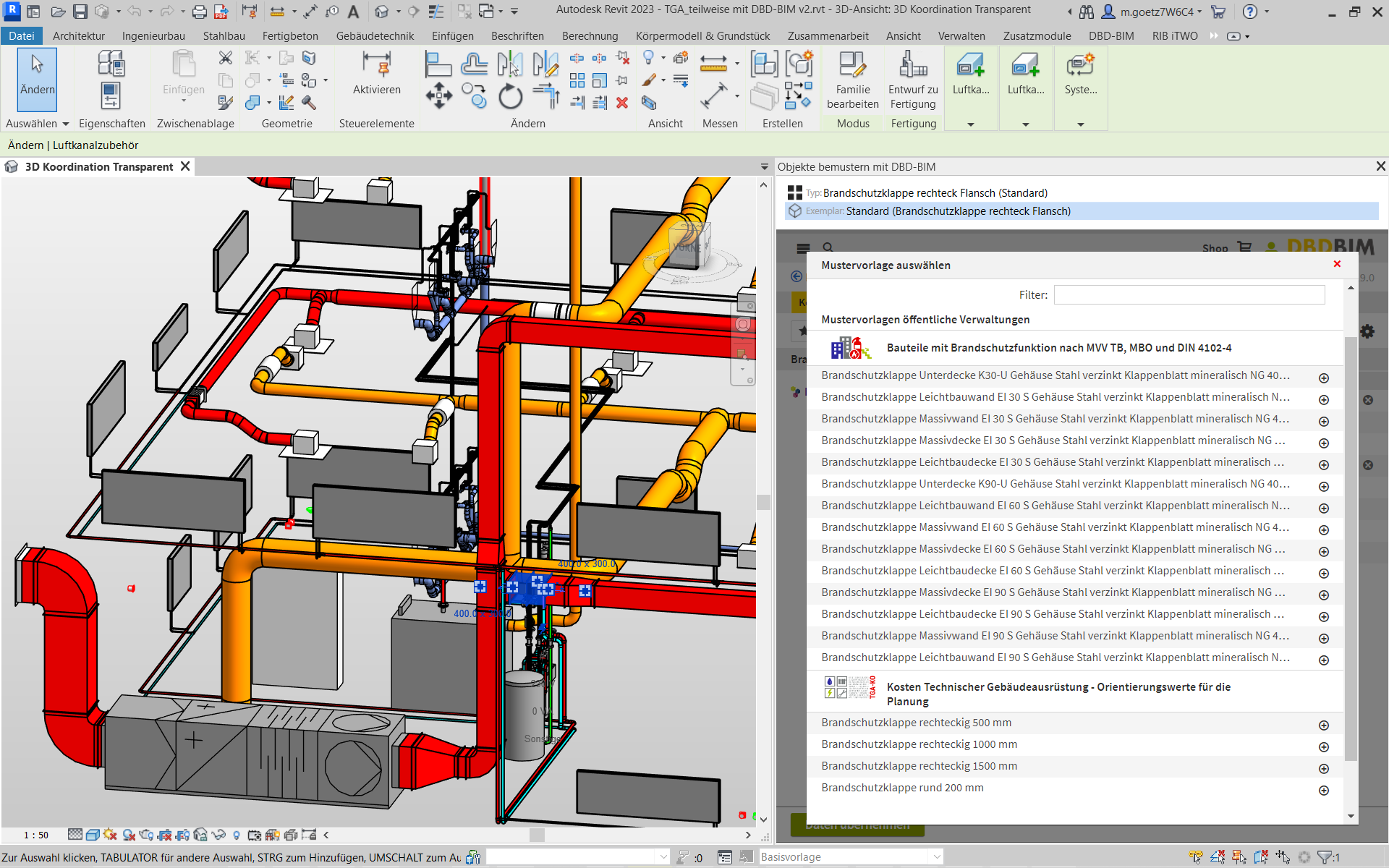Click the Align tool in the Ändern panel
This screenshot has width=1389, height=868.
(x=438, y=64)
